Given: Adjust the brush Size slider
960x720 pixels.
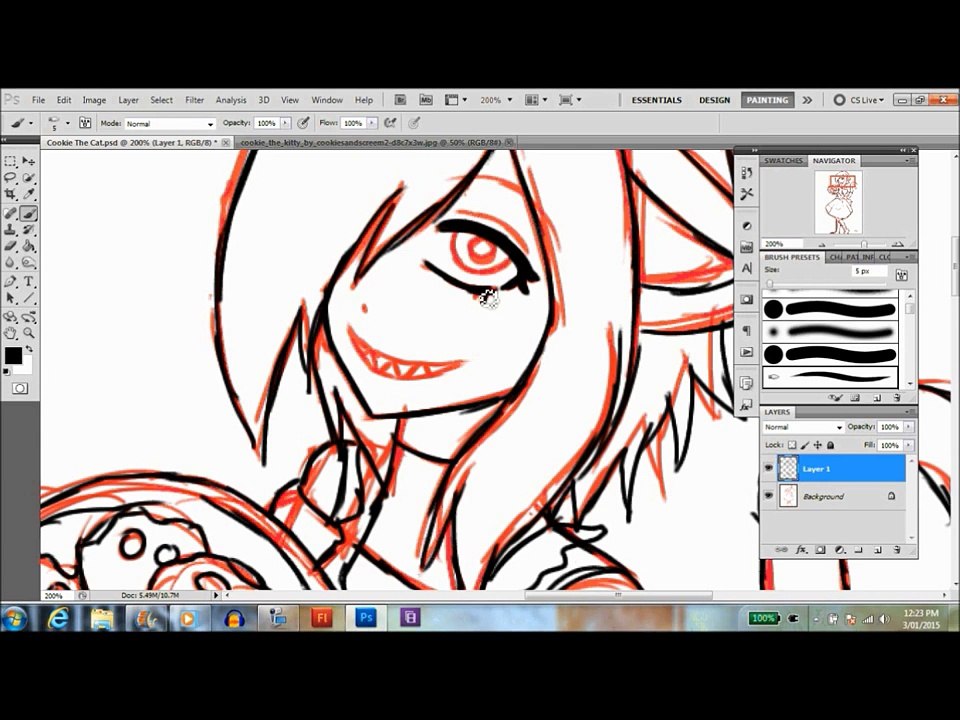Looking at the screenshot, I should 770,283.
